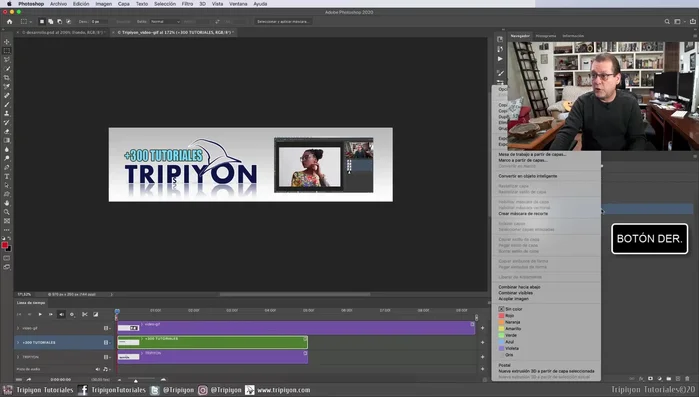Switch to the Histograma panel tab
The width and height of the screenshot is (699, 397).
546,36
